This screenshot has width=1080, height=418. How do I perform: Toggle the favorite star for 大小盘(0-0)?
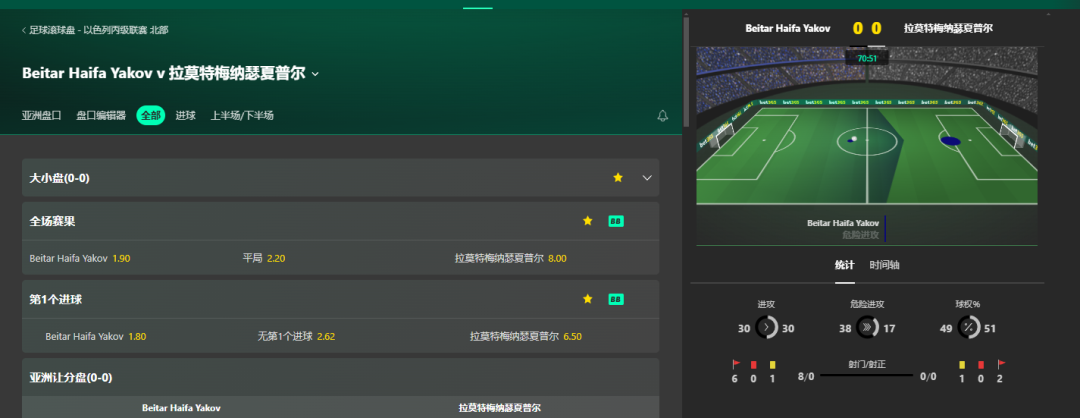coord(618,178)
